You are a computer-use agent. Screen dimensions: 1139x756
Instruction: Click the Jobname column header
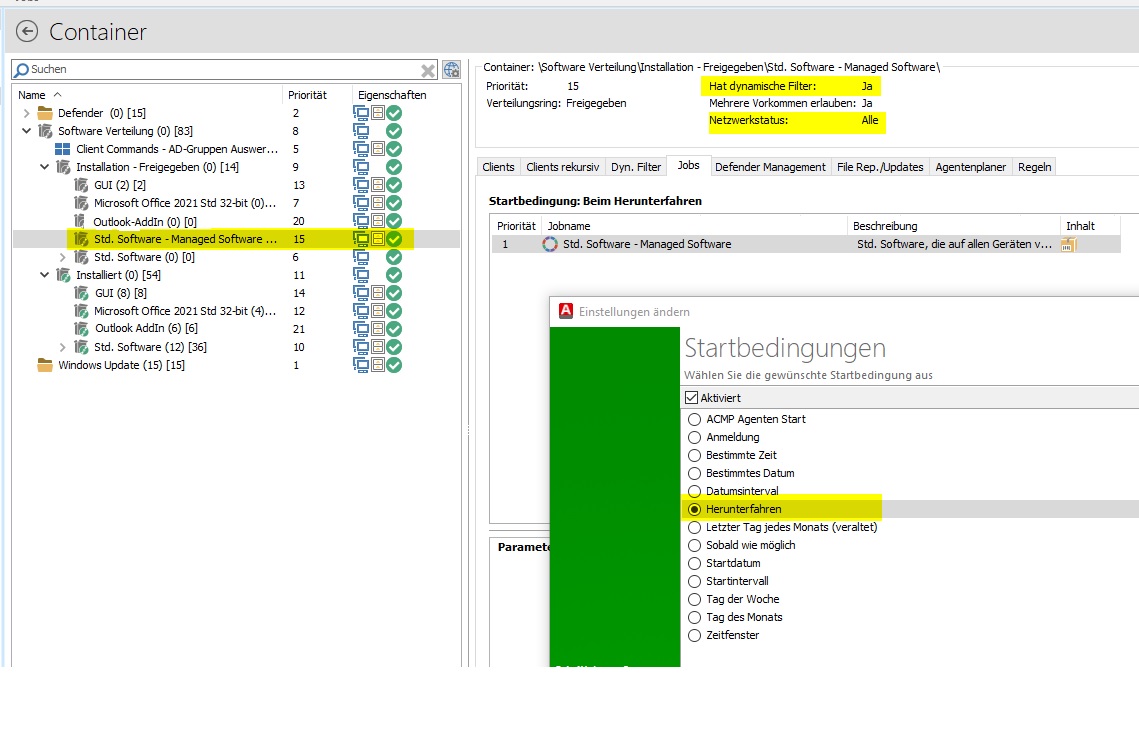click(x=694, y=226)
